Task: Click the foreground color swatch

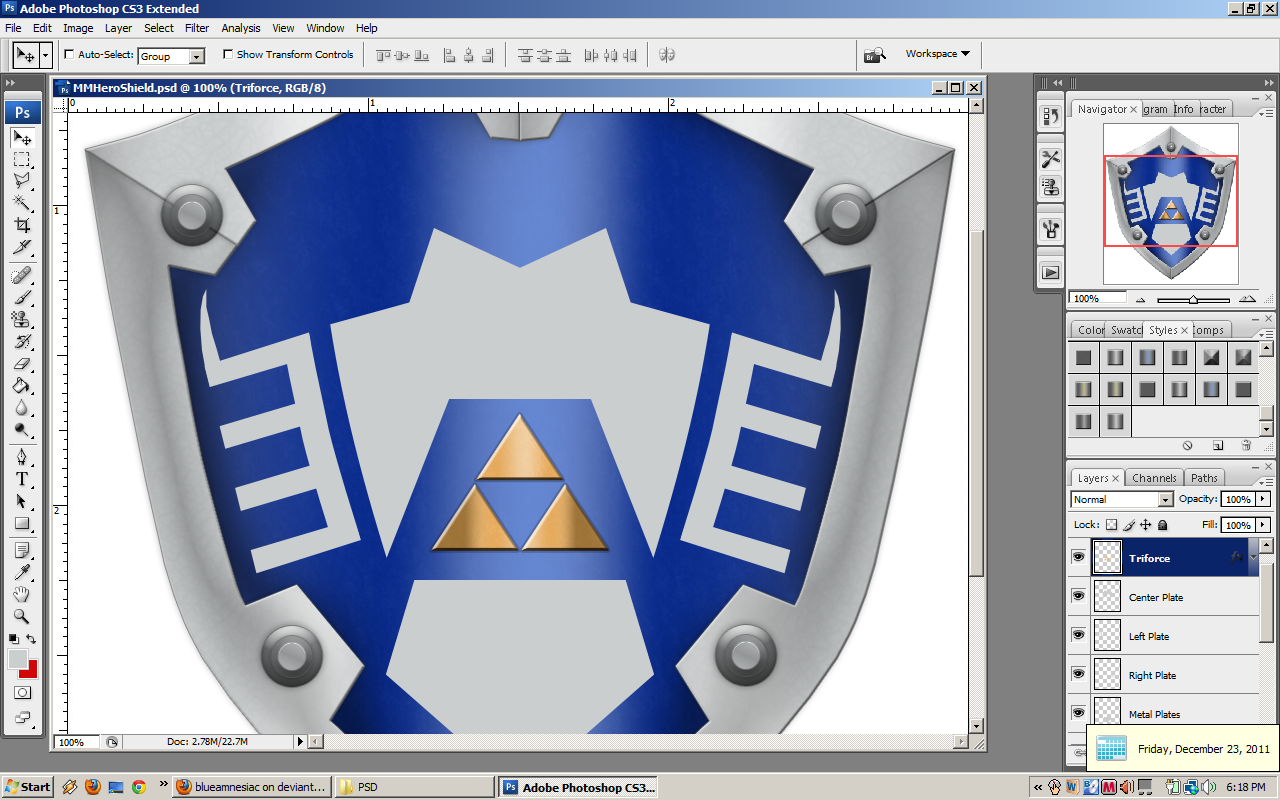Action: (x=17, y=658)
